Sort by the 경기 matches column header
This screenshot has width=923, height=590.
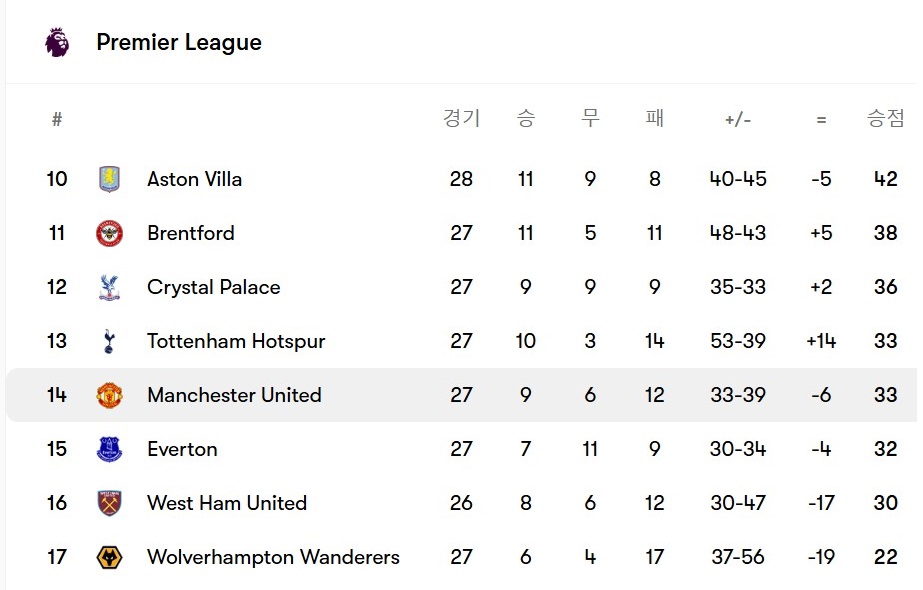pyautogui.click(x=461, y=119)
